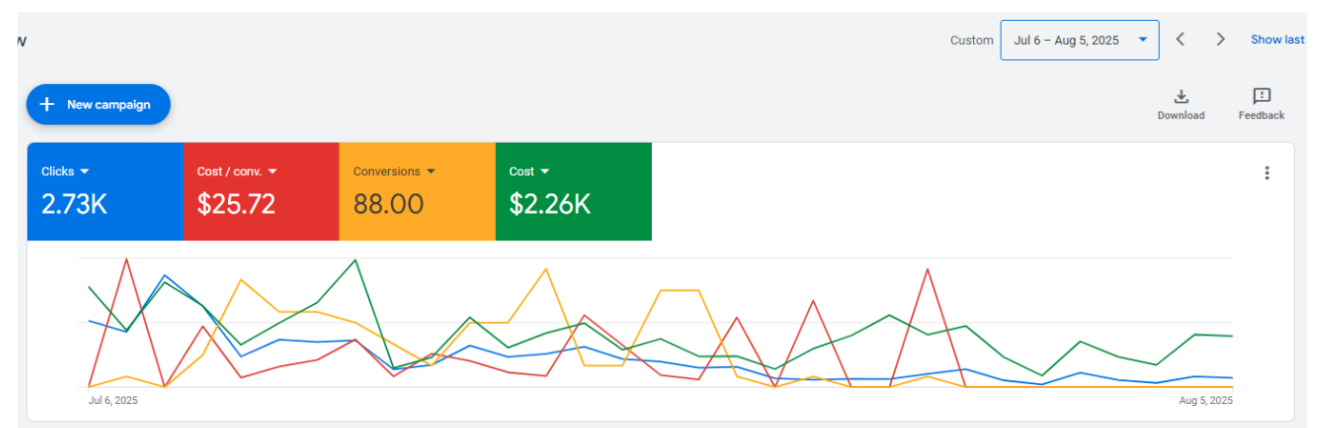Open the Cost metric dropdown arrow
Screen dimensions: 1331x428
[545, 171]
